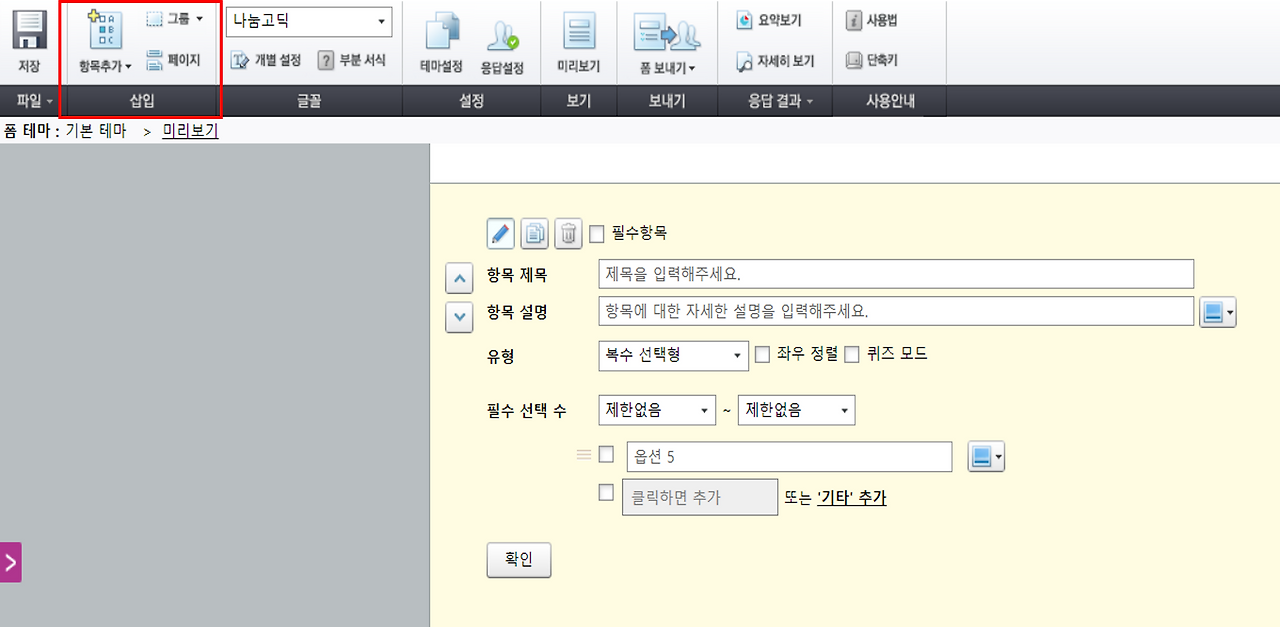Check the 필수항목 required item checkbox
Viewport: 1280px width, 627px height.
[596, 233]
